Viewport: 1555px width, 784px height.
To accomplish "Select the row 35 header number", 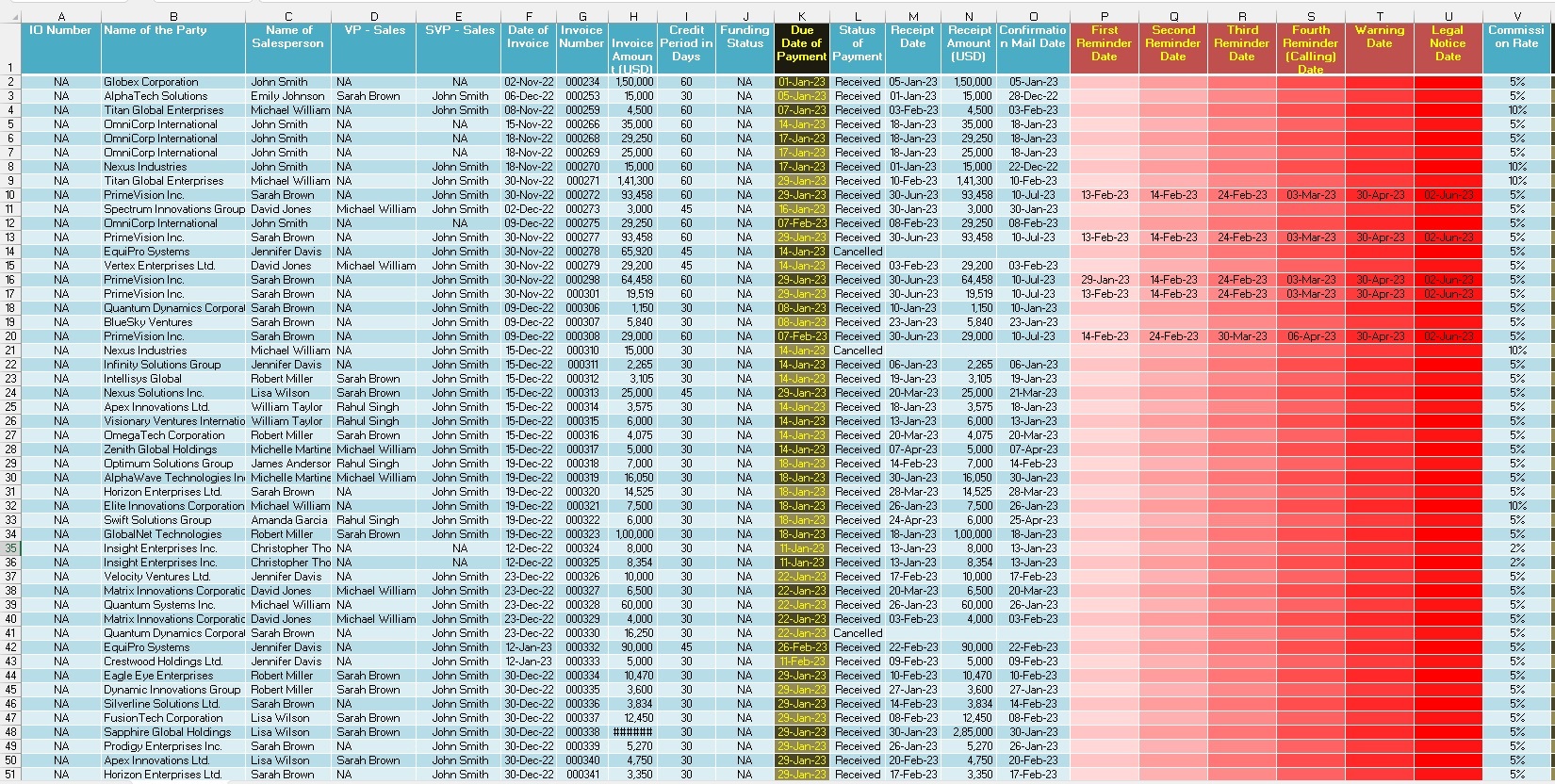I will [x=10, y=548].
